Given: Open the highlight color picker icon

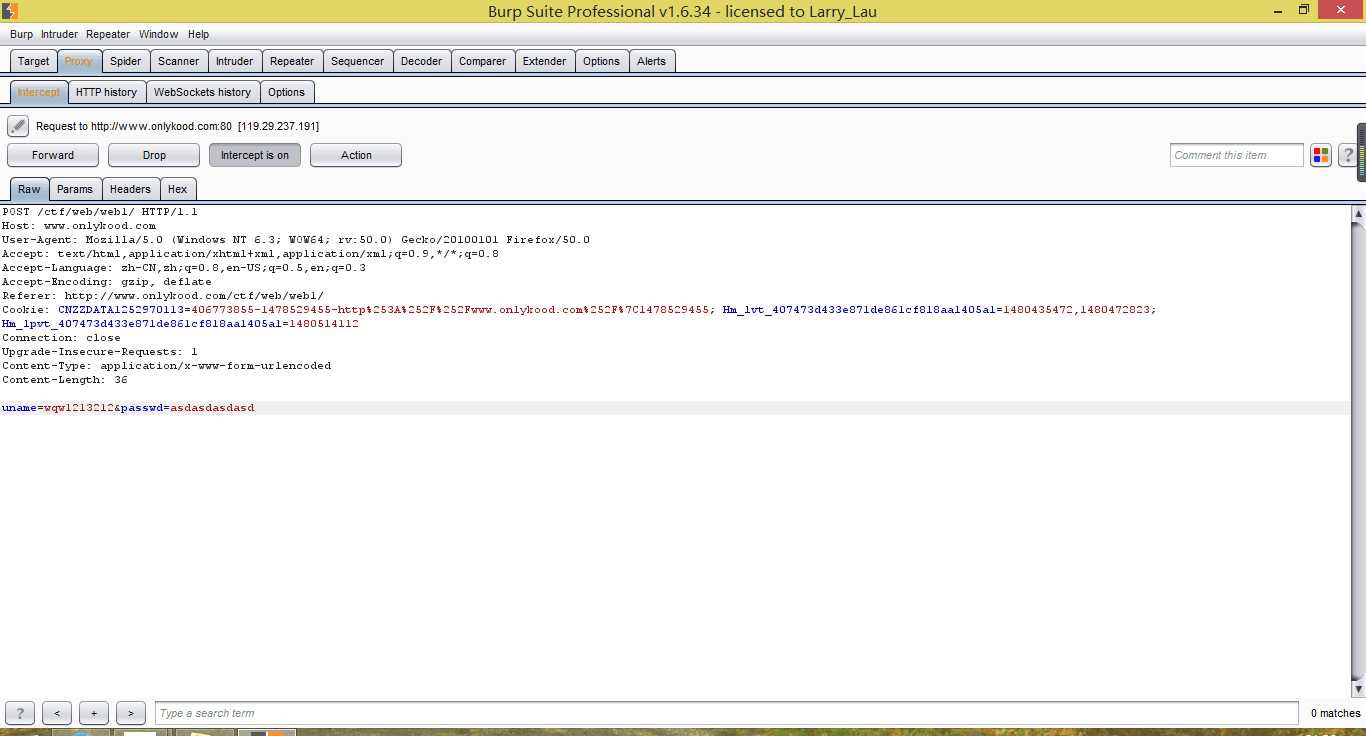Looking at the screenshot, I should [1321, 155].
